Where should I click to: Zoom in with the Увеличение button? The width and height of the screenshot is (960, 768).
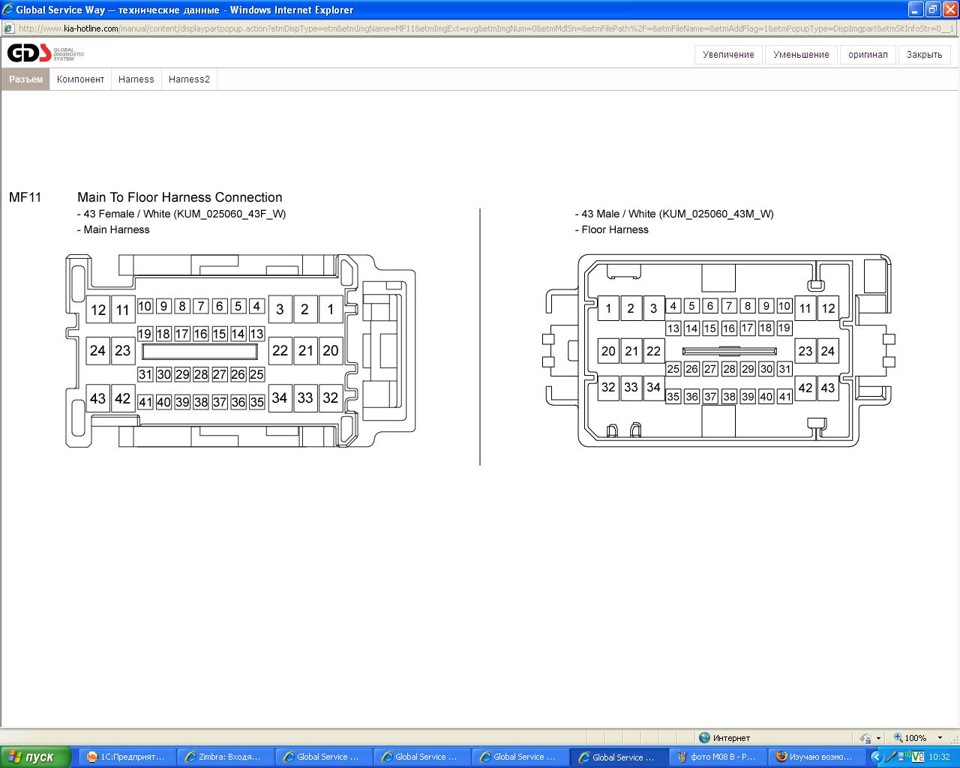coord(728,54)
